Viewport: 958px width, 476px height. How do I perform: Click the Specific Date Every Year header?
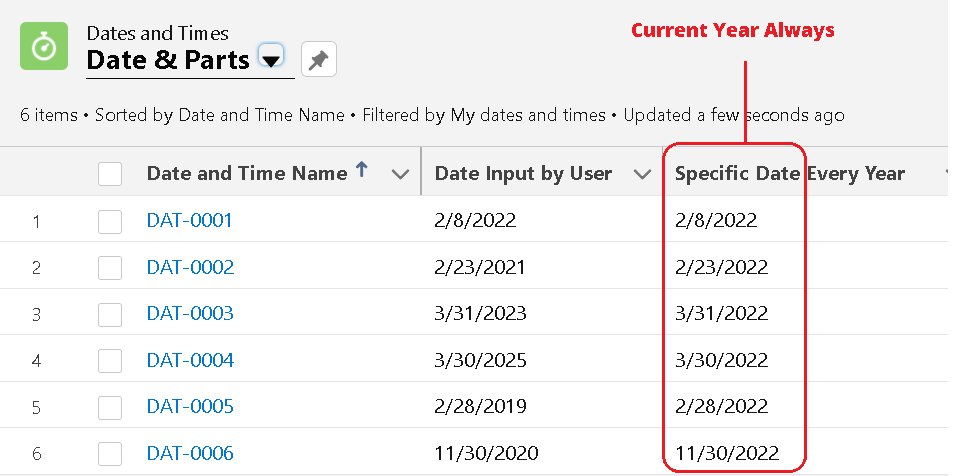click(x=789, y=174)
